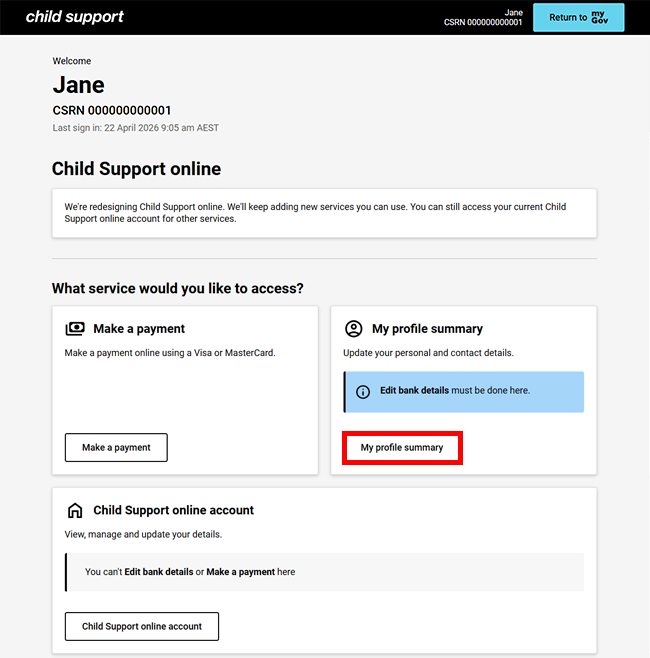Click the info icon in the blue notice
Screen dimensions: 650x658
(x=363, y=392)
